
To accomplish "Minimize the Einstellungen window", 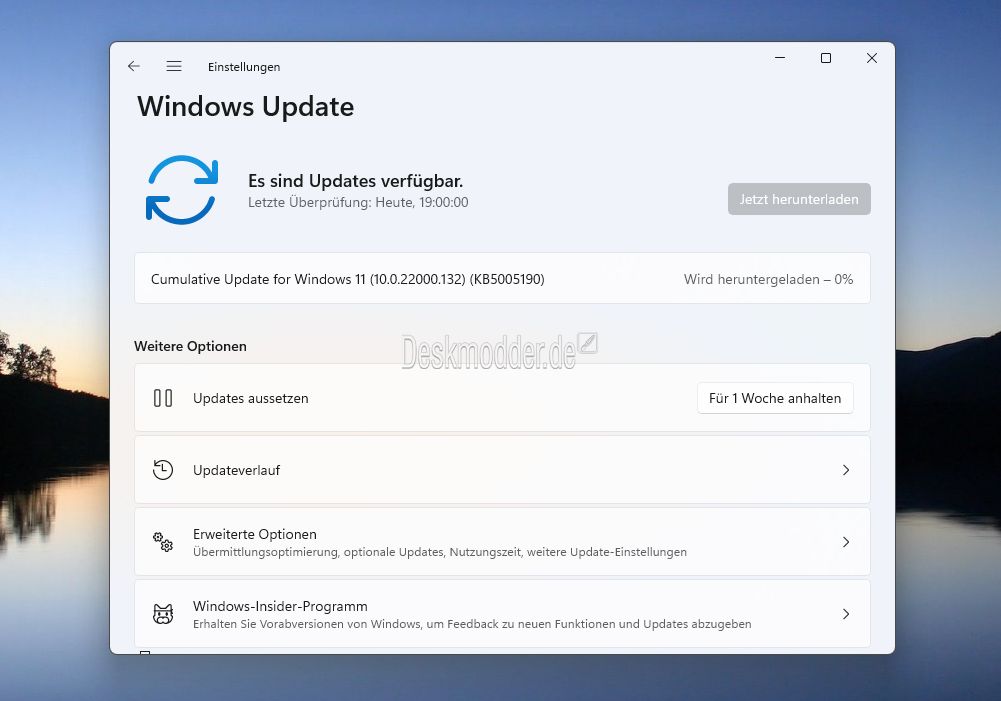I will pos(779,58).
